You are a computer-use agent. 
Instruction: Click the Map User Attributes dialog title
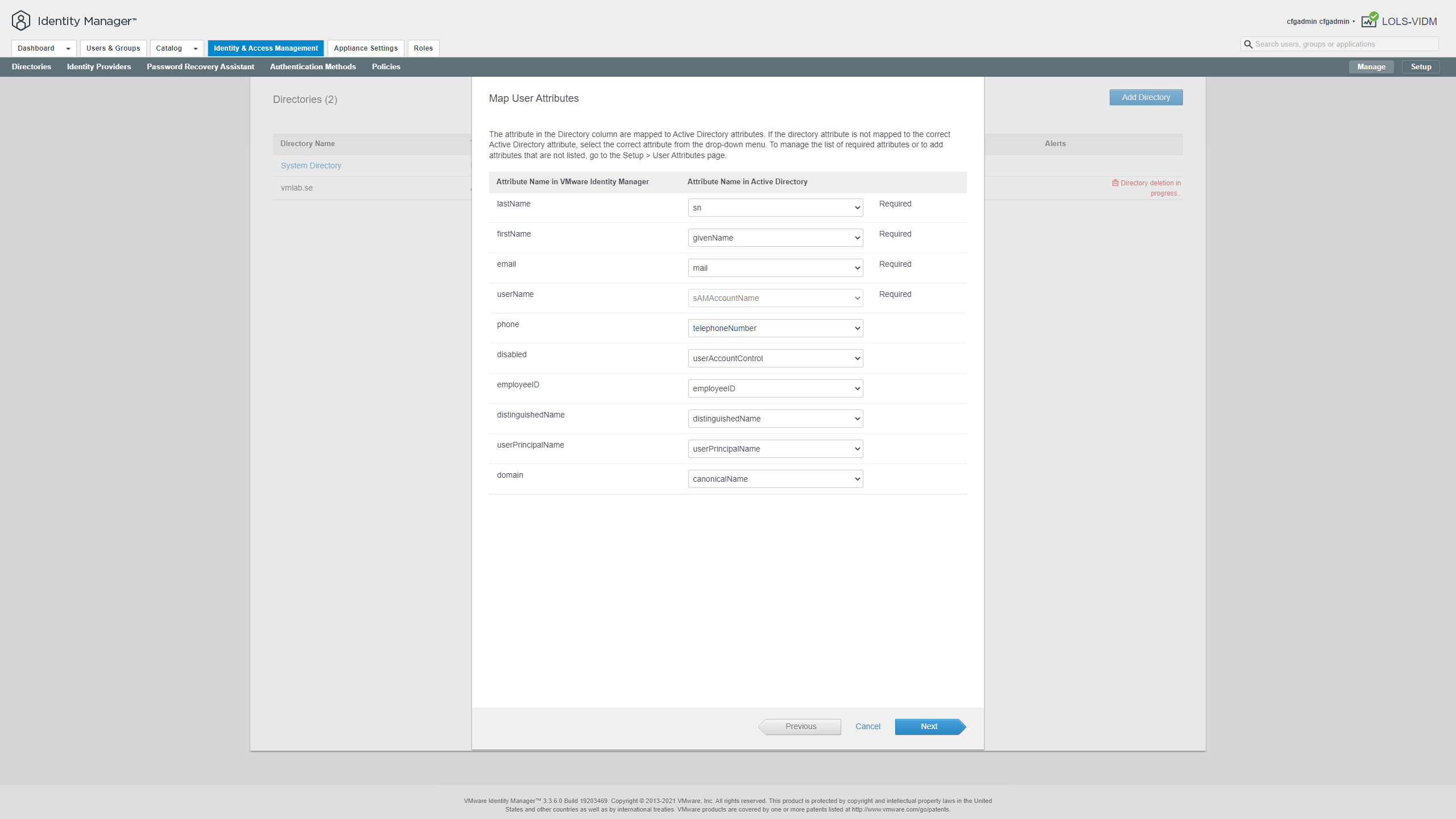pyautogui.click(x=533, y=98)
